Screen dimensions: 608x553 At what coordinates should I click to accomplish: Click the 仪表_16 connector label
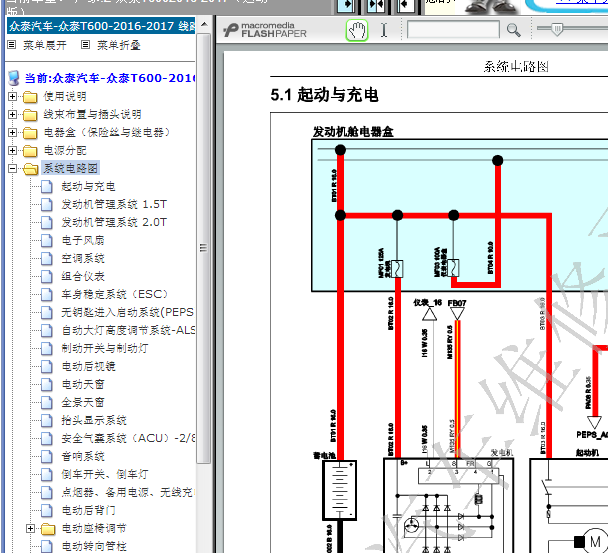[427, 303]
